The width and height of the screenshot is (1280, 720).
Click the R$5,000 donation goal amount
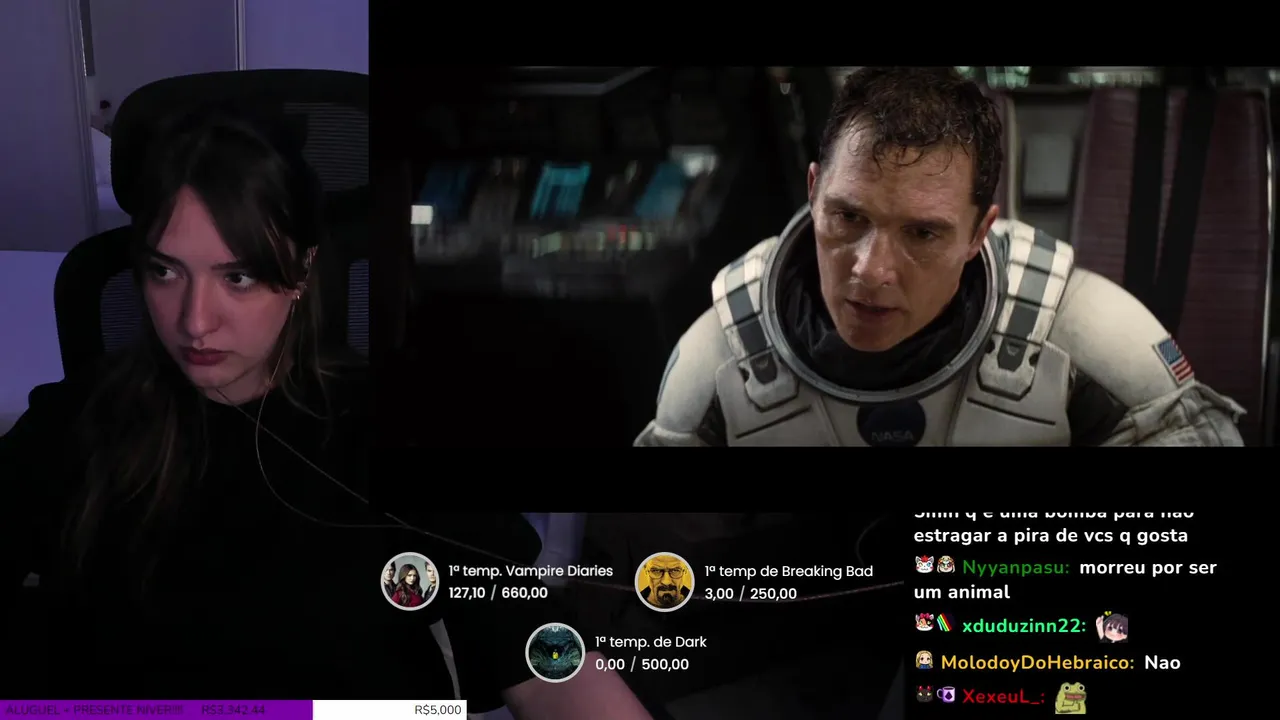438,710
